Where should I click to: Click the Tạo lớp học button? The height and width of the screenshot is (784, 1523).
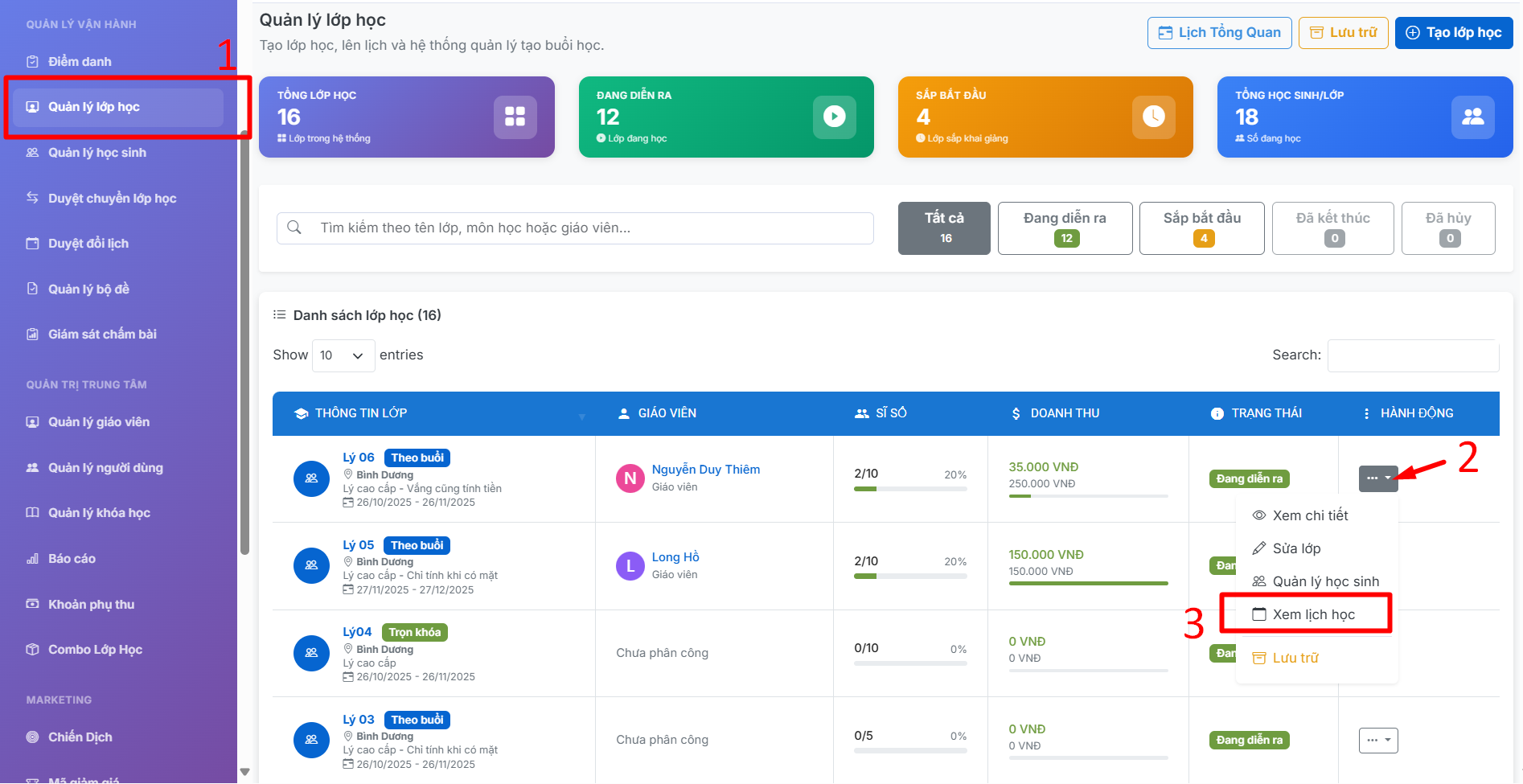click(x=1454, y=33)
